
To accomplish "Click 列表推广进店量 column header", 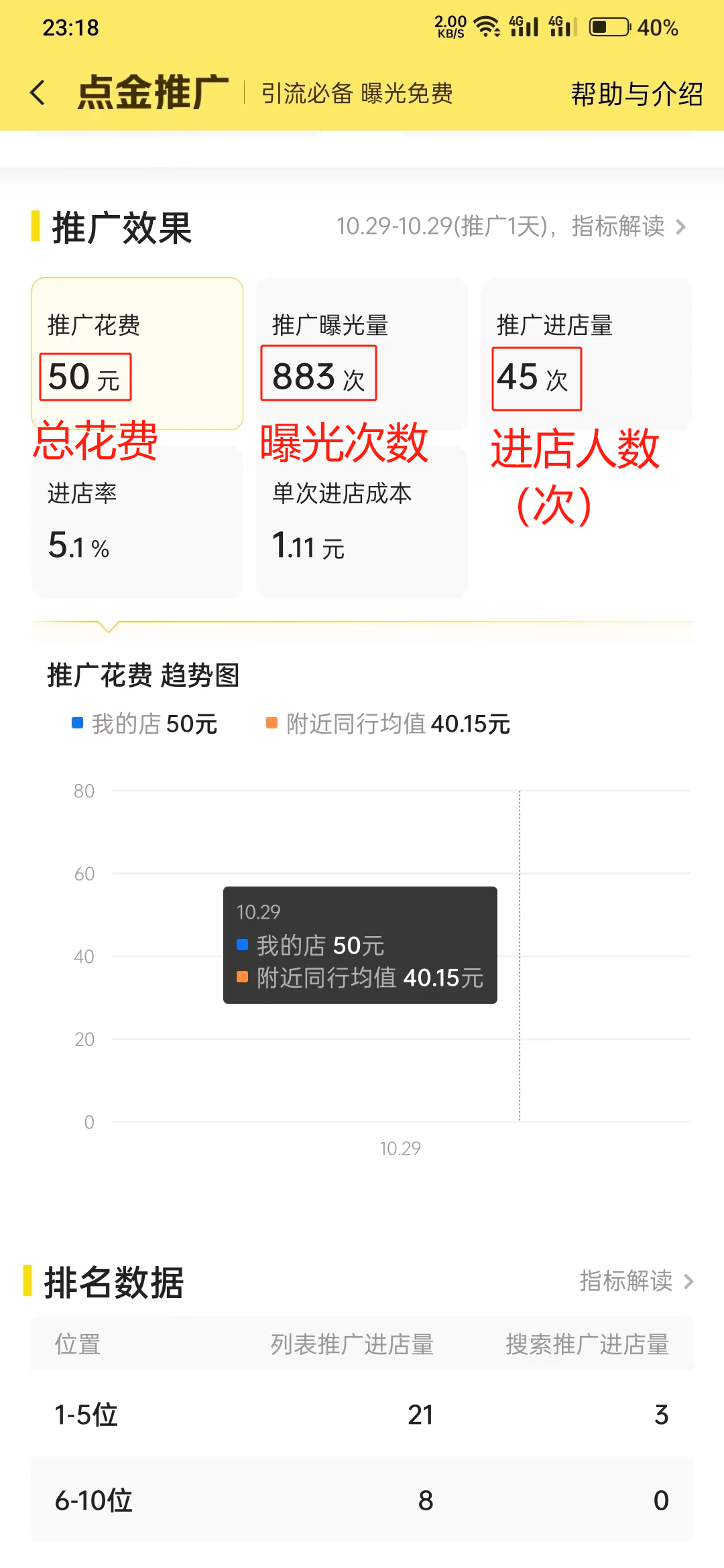I will [x=352, y=1344].
